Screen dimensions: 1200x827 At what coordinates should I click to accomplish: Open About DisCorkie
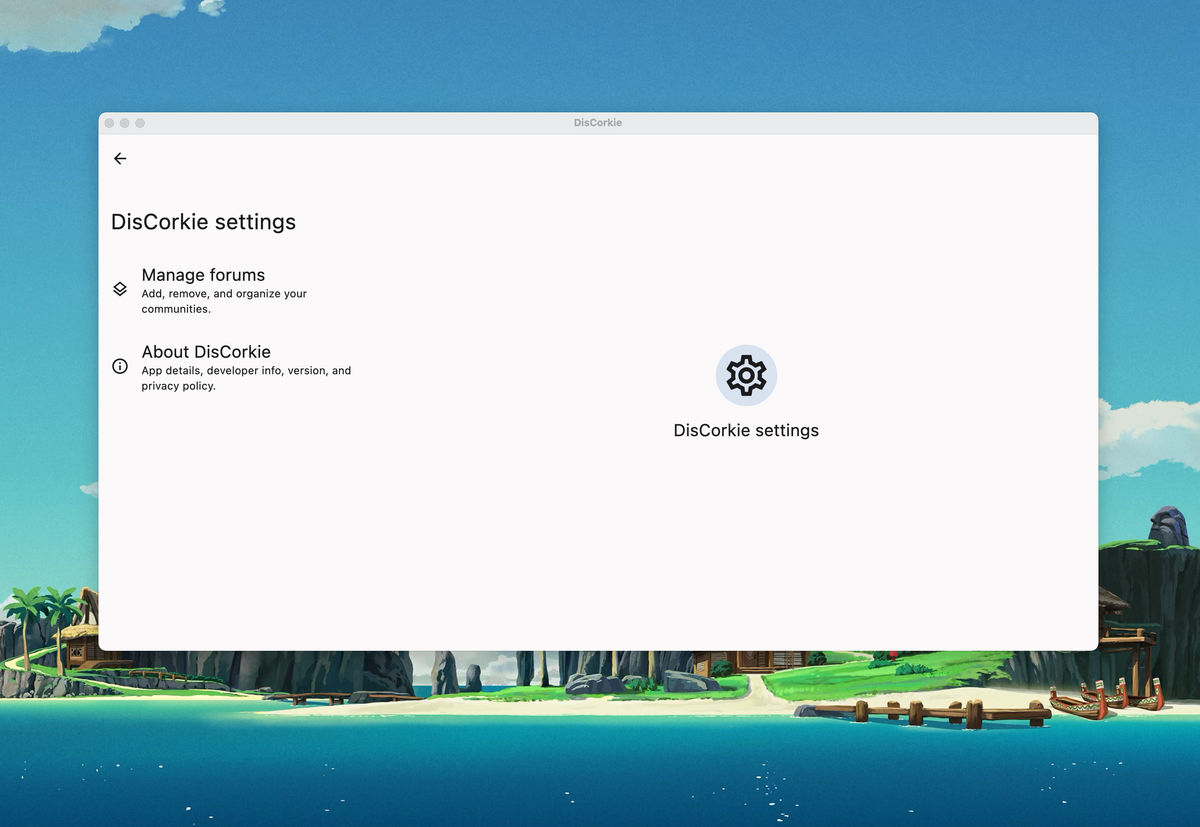206,351
